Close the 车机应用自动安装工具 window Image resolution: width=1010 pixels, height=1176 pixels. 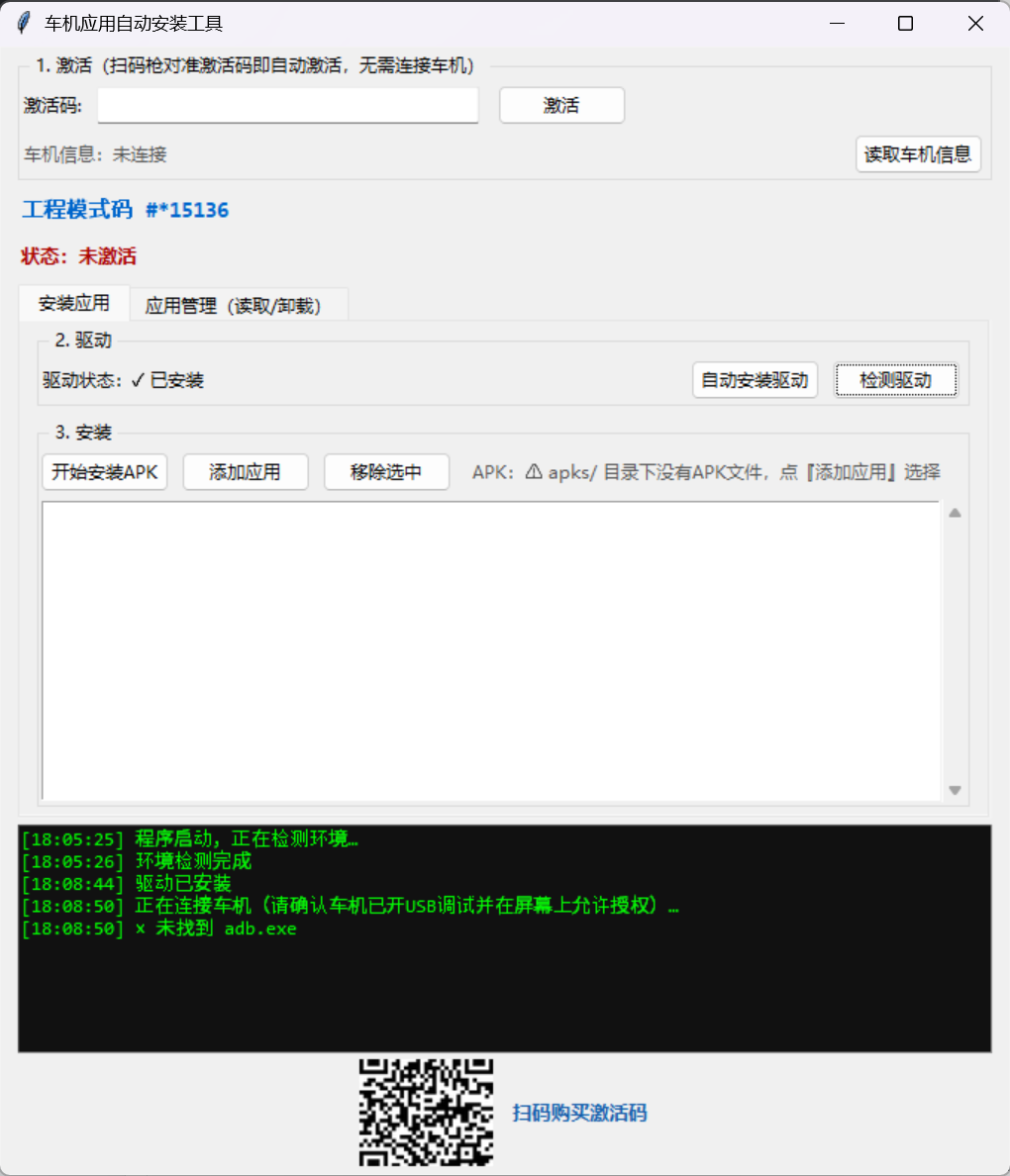pos(975,23)
